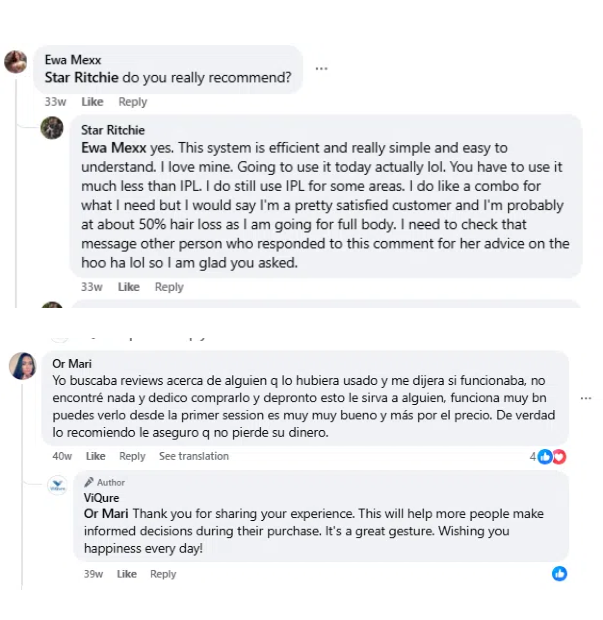The height and width of the screenshot is (620, 603).
Task: Click the ViQure page logo avatar
Action: [x=58, y=485]
